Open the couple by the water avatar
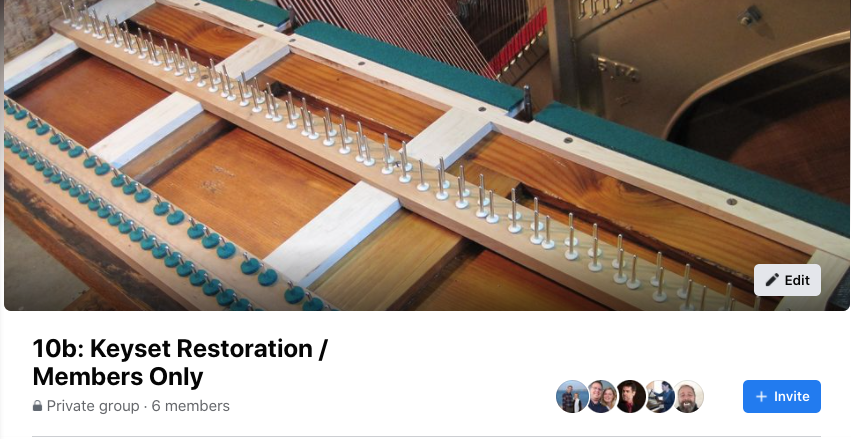The height and width of the screenshot is (439, 851). [x=571, y=396]
